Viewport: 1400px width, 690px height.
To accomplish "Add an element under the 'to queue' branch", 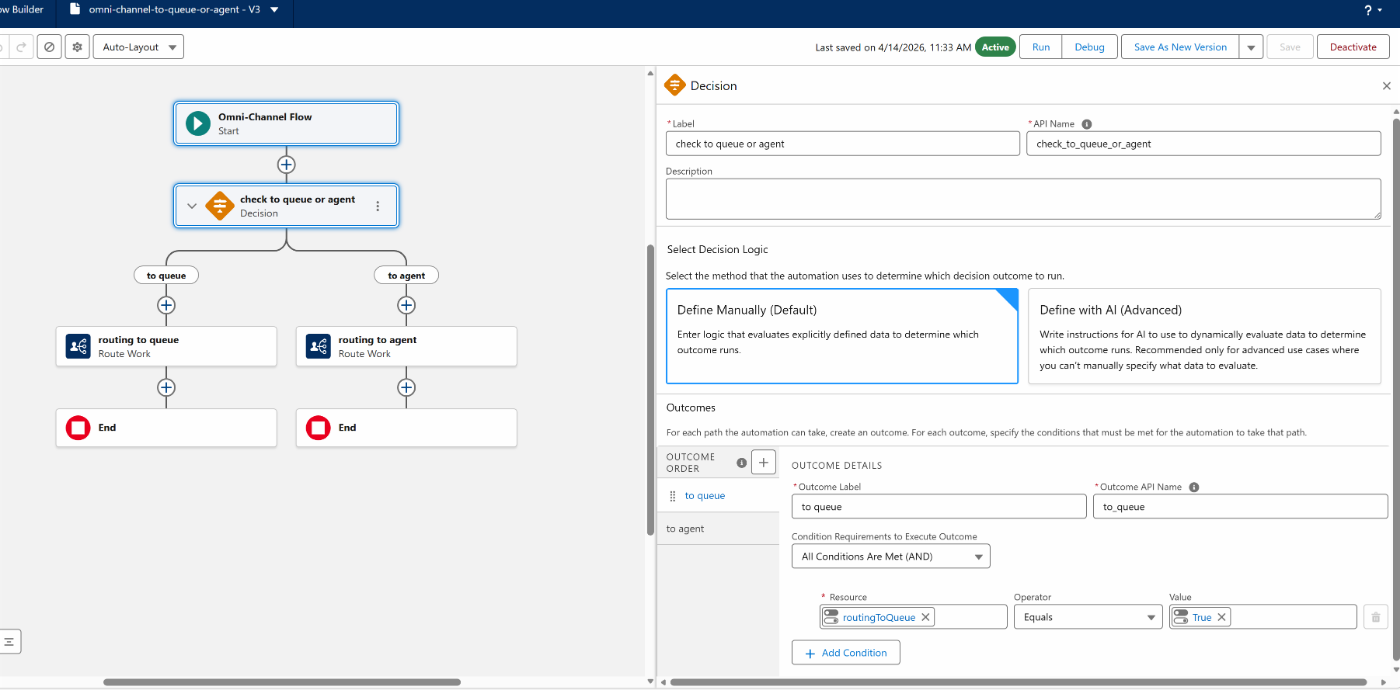I will (x=166, y=305).
